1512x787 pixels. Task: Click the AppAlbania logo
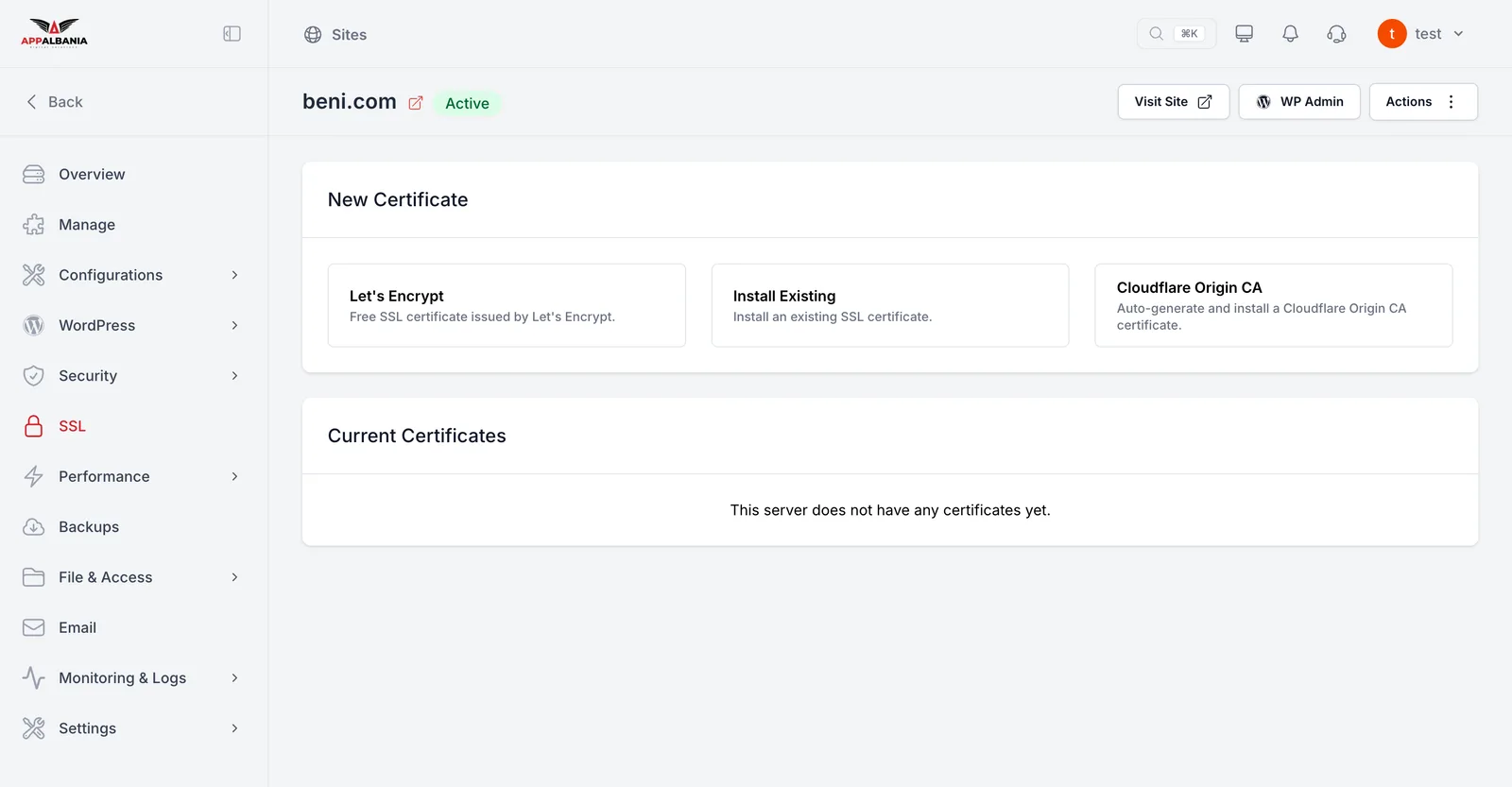(x=54, y=33)
